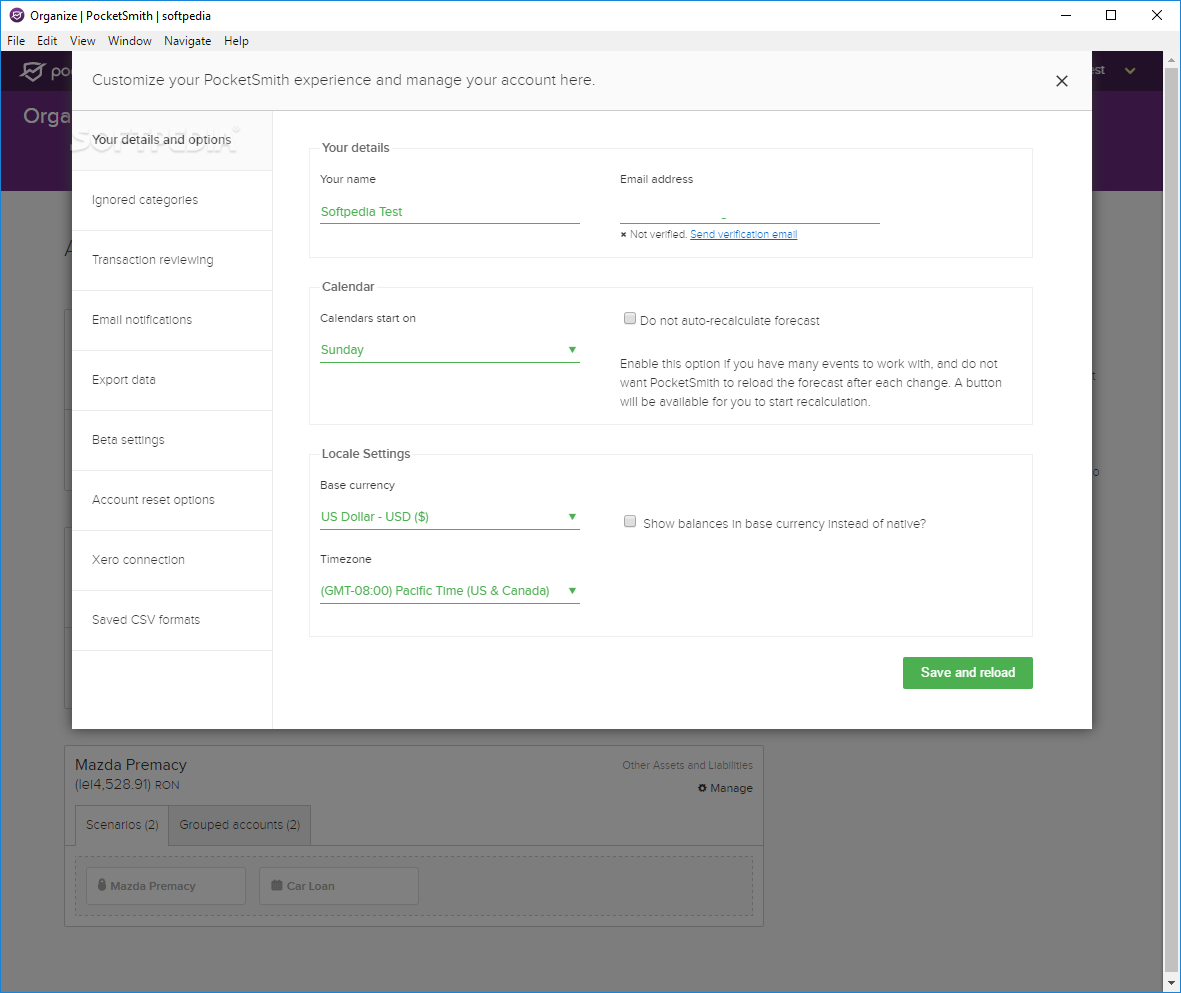1181x993 pixels.
Task: Click the Other Assets and Liabilities label
Action: (x=687, y=765)
